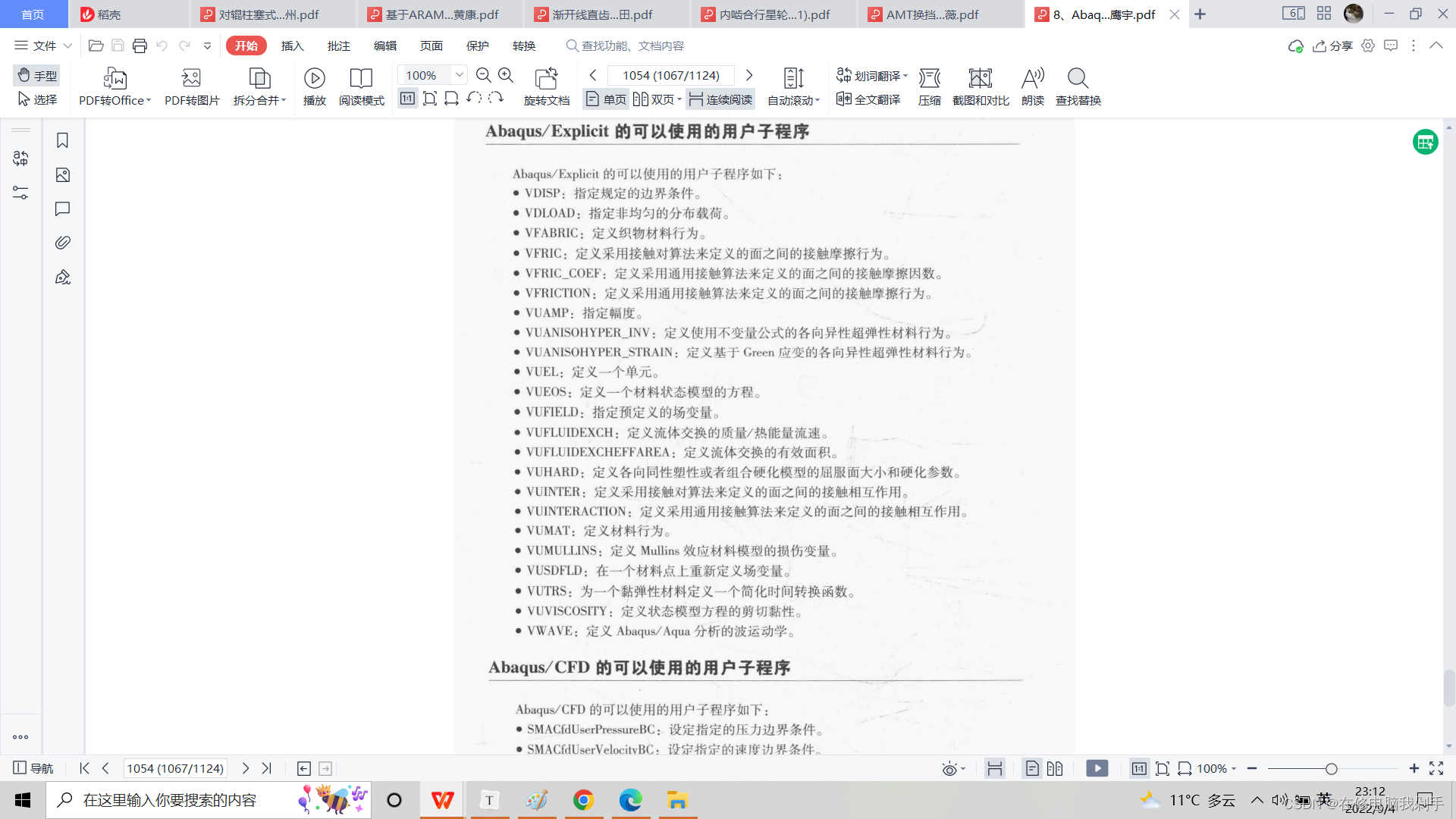The image size is (1456, 819).
Task: Open the 压缩 compress tool
Action: [929, 86]
